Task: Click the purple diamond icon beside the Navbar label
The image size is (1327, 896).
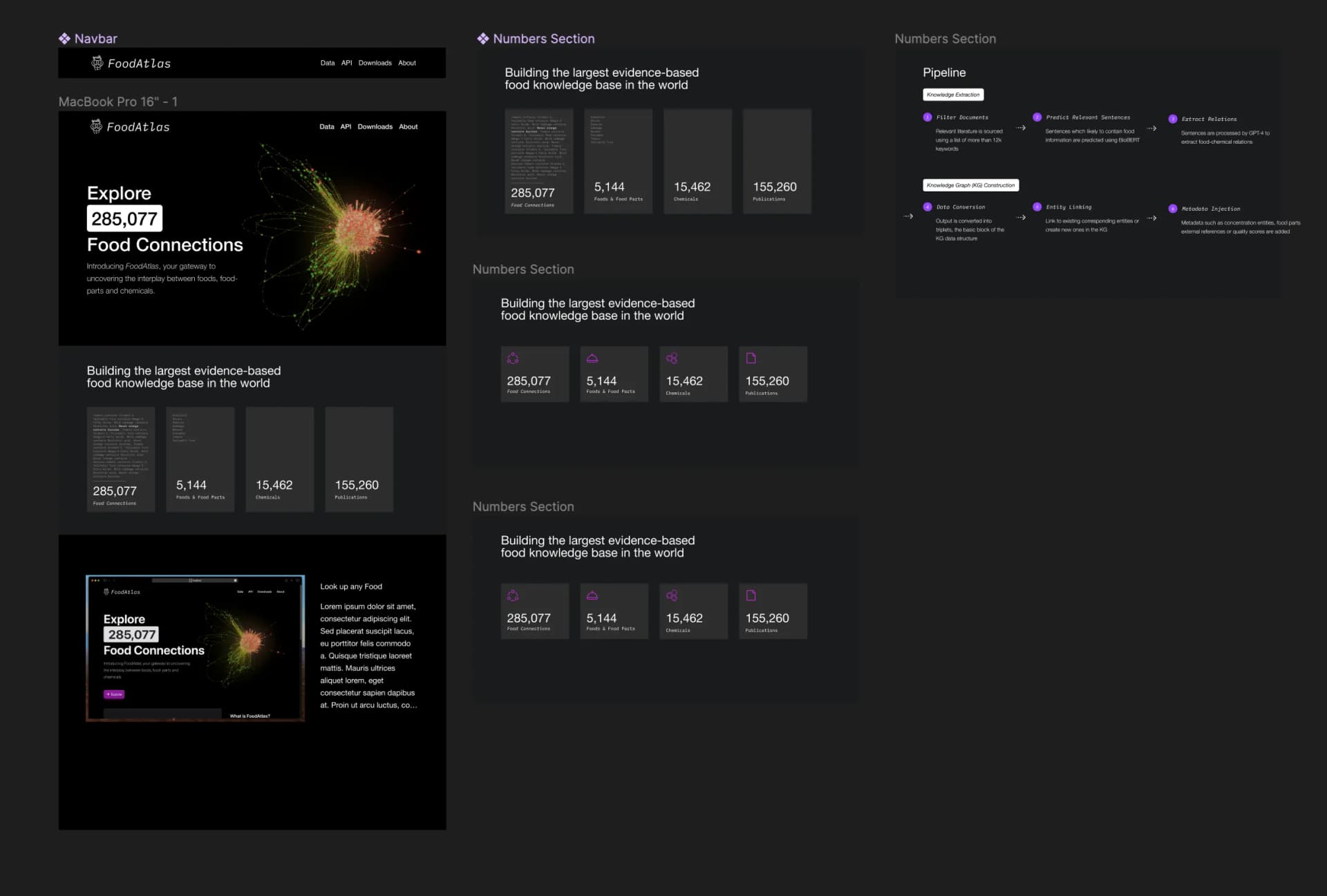Action: click(64, 39)
